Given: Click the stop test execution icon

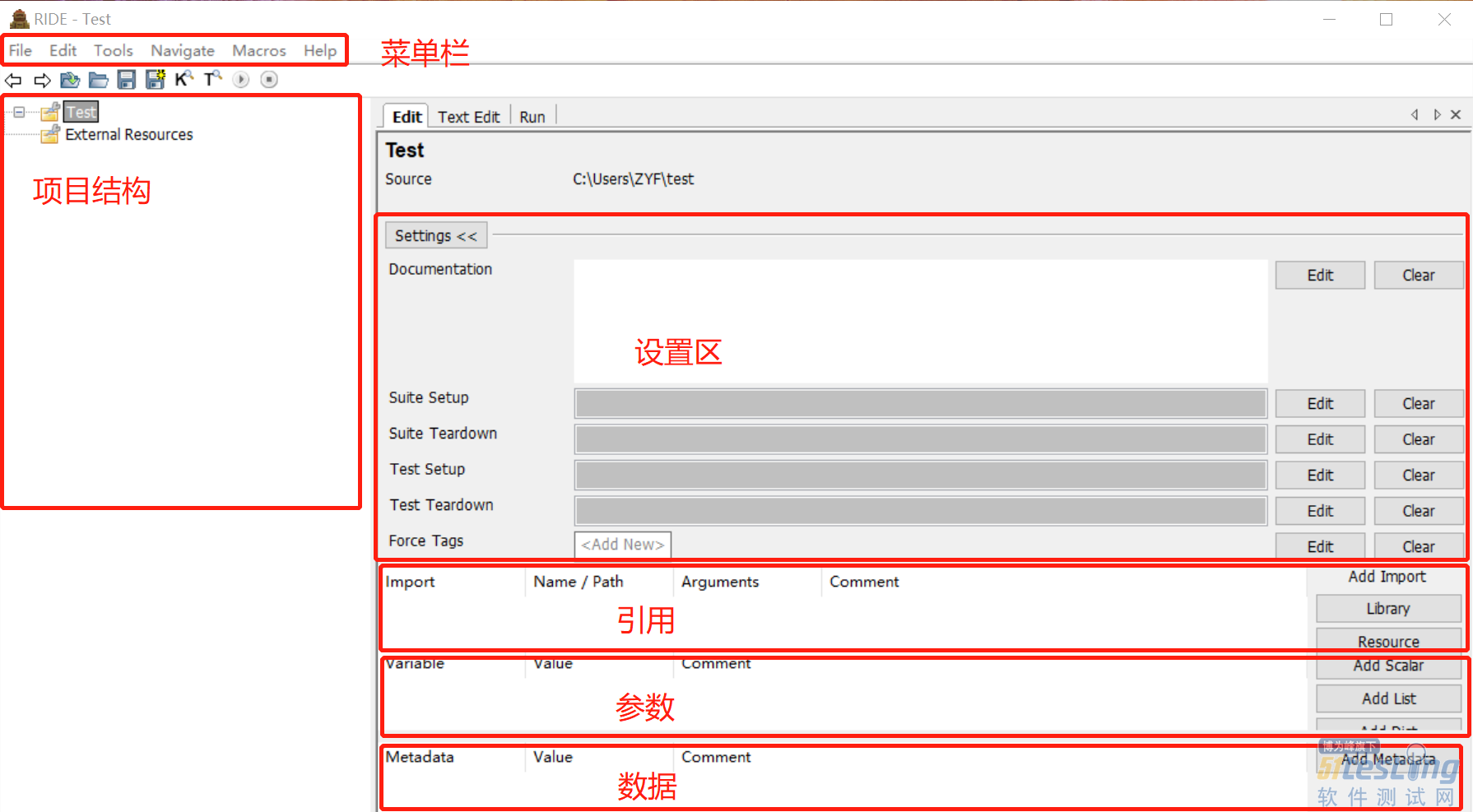Looking at the screenshot, I should pyautogui.click(x=268, y=79).
